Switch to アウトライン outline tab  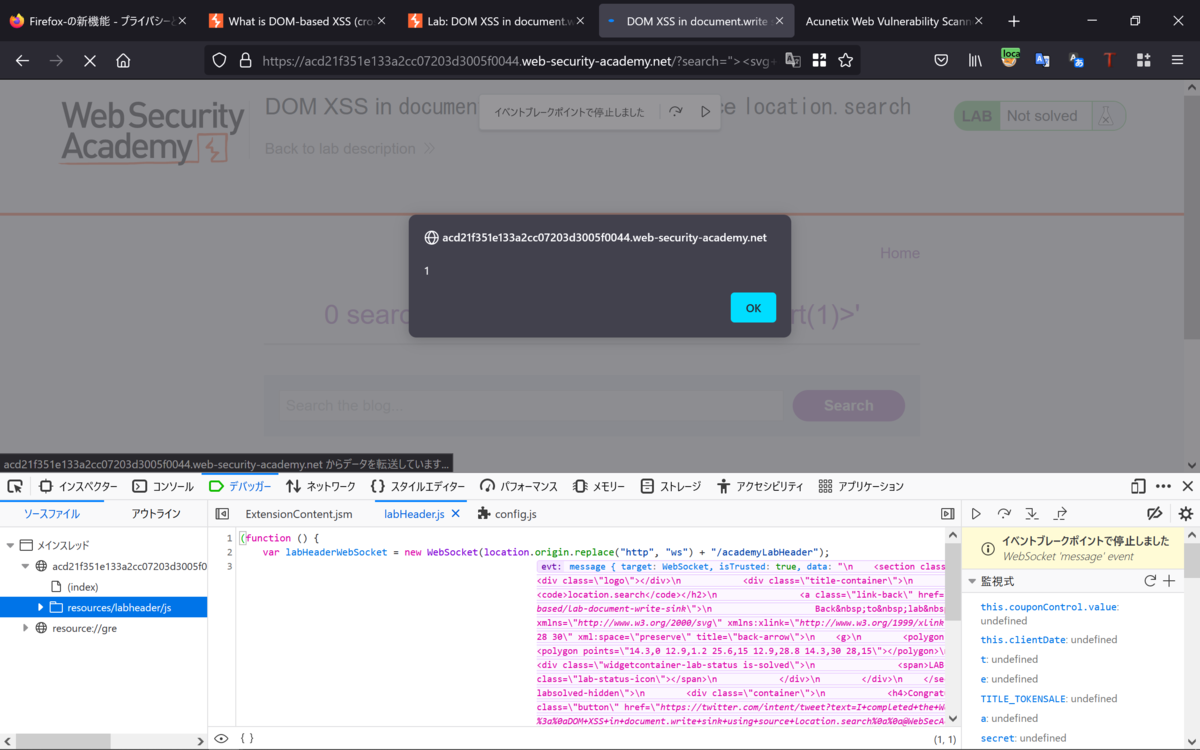(156, 514)
